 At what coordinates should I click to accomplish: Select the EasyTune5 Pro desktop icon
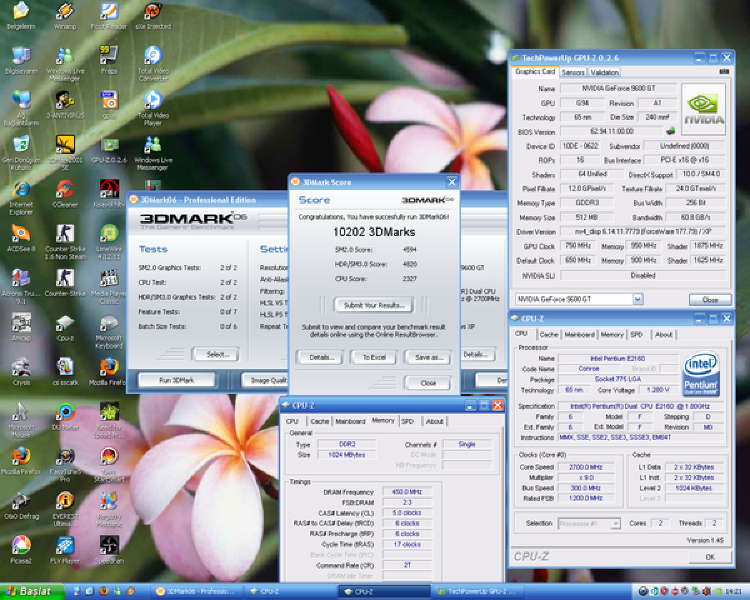(x=65, y=464)
